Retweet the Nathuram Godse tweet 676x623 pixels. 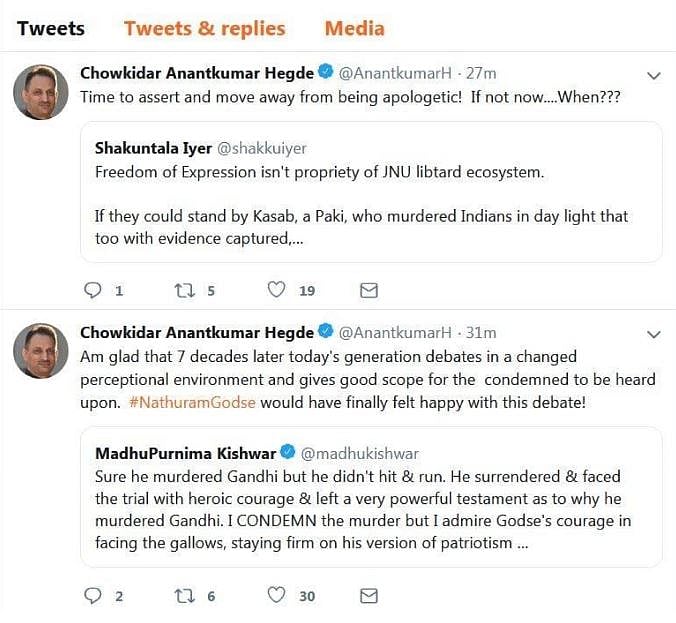tap(184, 595)
